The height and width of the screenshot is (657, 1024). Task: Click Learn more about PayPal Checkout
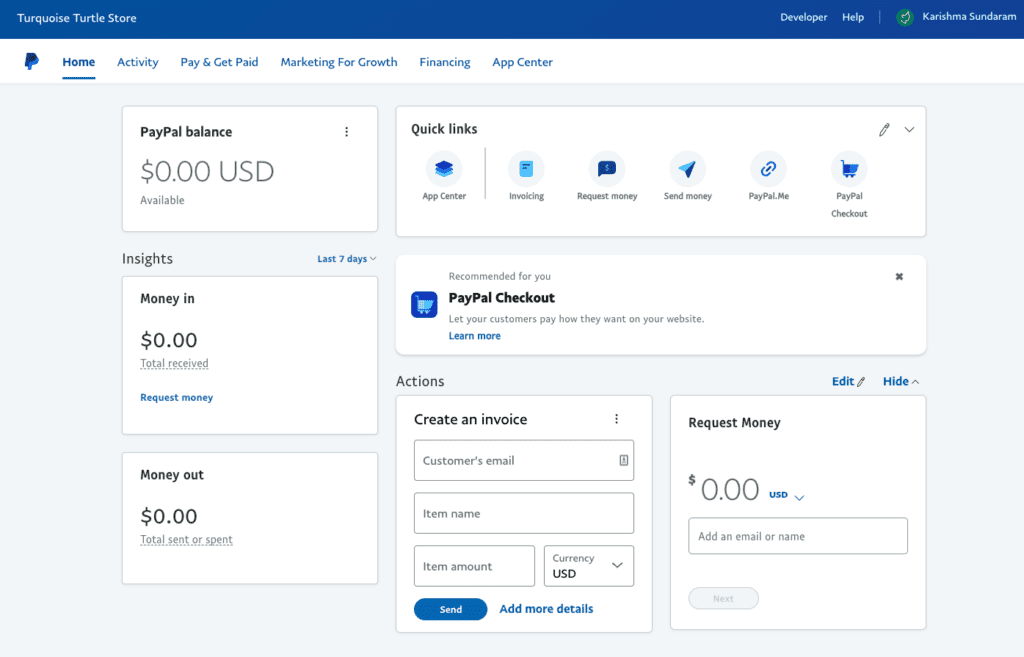[475, 336]
